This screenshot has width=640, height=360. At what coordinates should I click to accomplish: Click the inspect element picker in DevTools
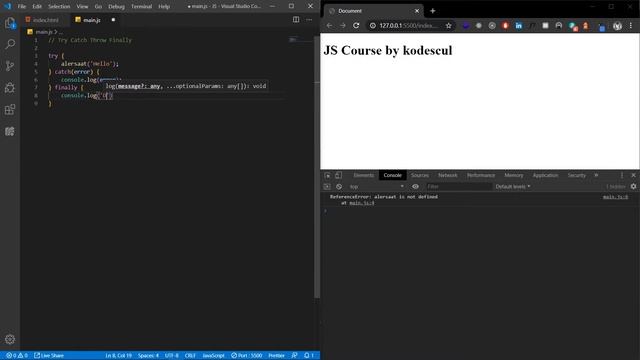coord(327,175)
